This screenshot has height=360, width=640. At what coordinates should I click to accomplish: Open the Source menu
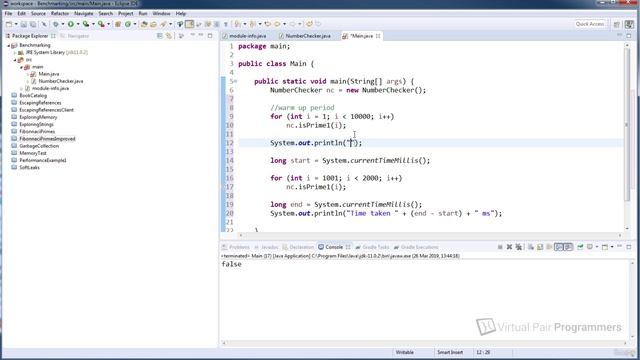point(38,13)
